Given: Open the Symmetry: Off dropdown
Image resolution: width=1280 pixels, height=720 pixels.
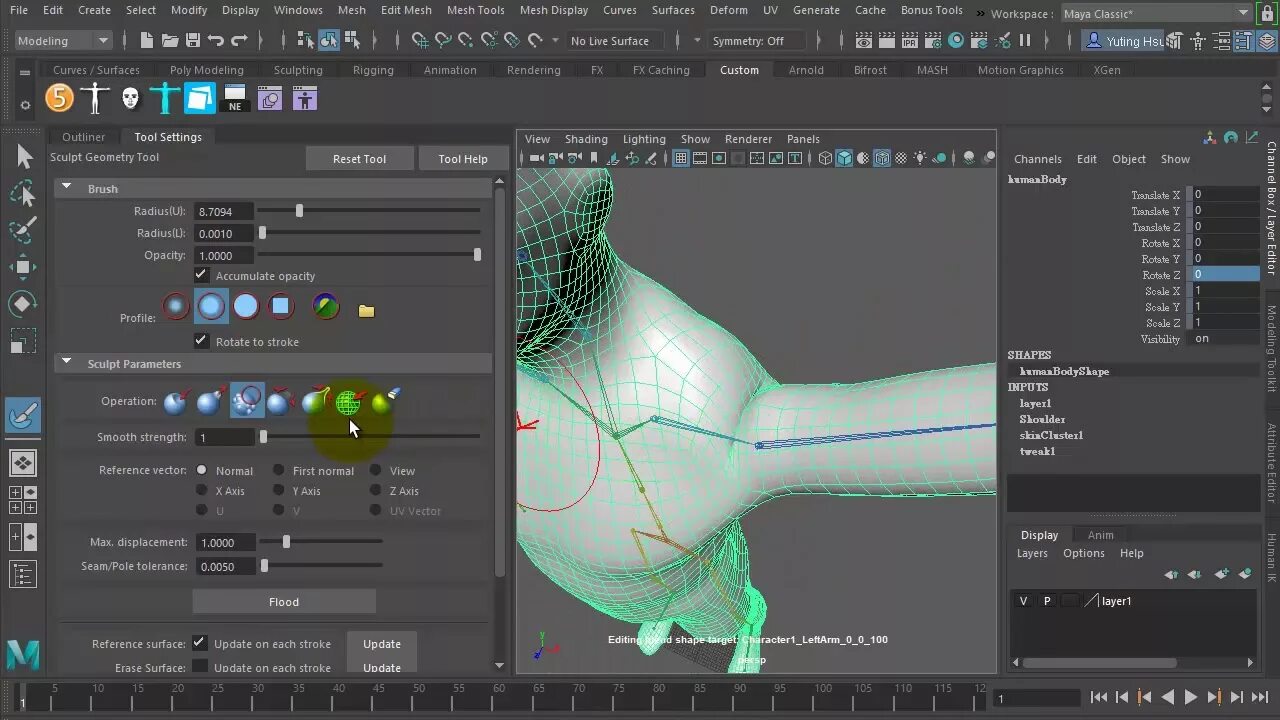Looking at the screenshot, I should point(757,40).
